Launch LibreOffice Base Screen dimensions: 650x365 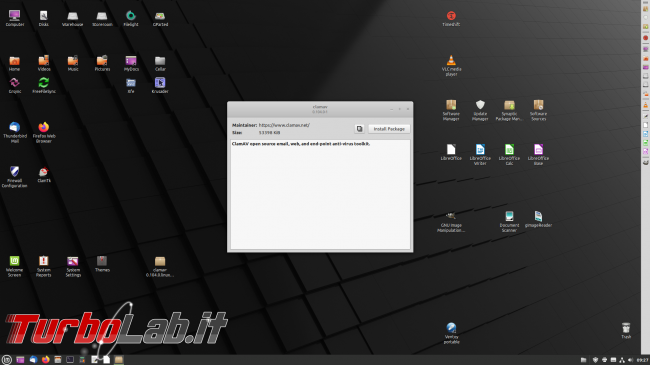[x=538, y=155]
